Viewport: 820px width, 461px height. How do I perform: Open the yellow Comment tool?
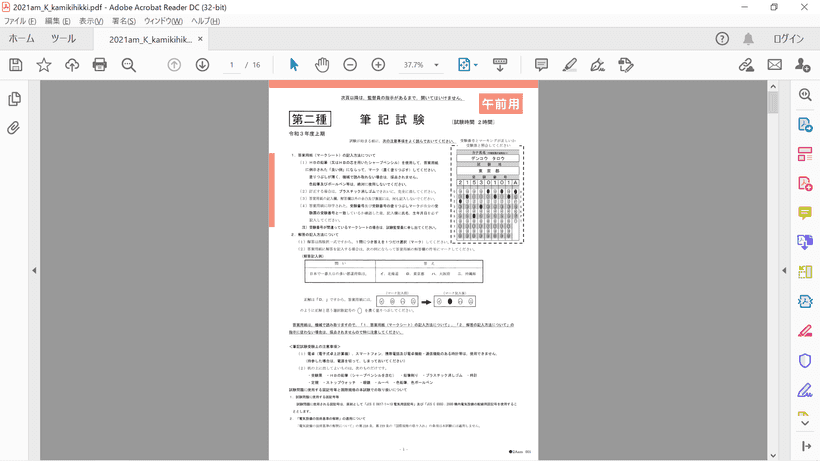click(x=805, y=213)
